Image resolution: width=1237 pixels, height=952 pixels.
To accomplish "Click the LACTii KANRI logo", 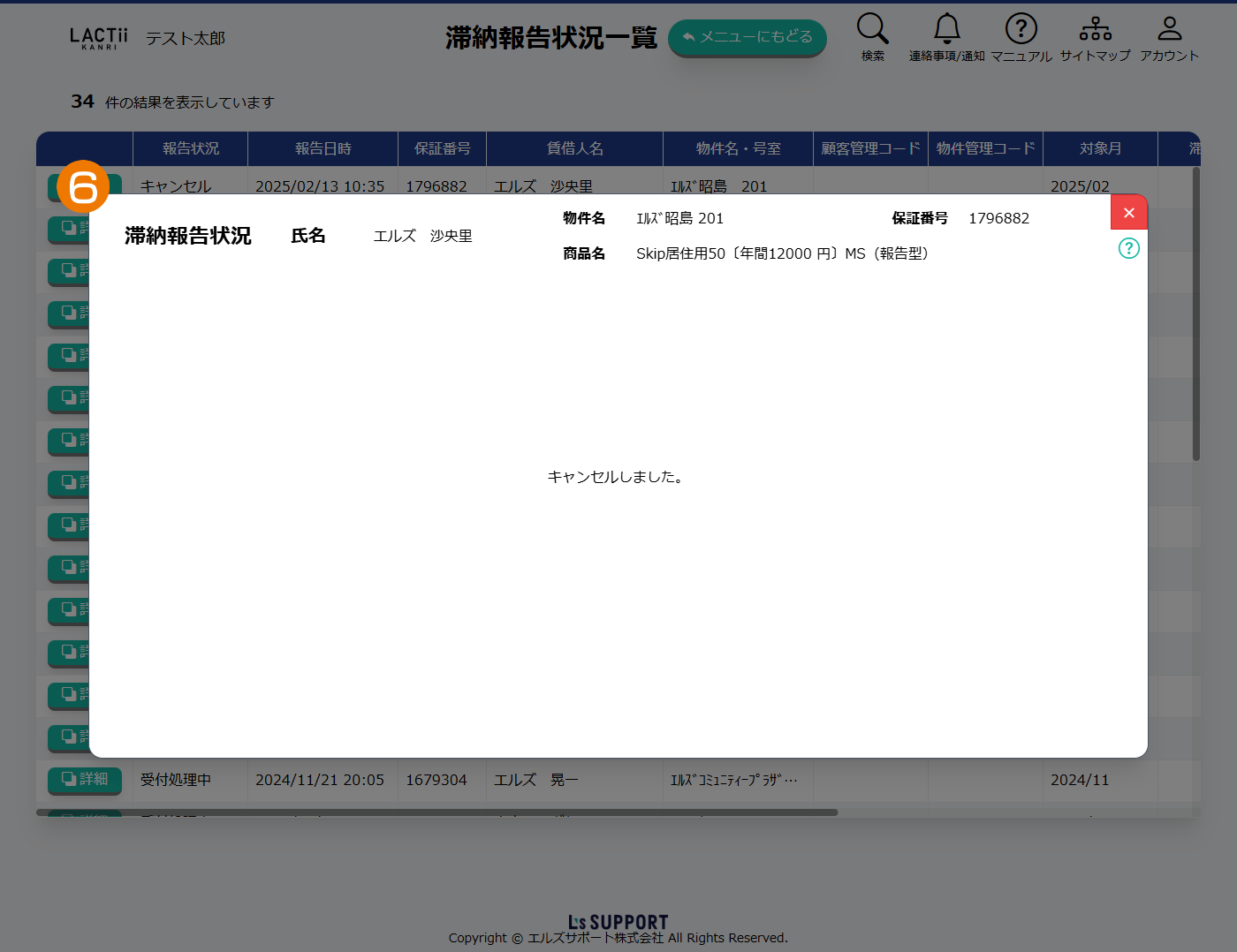I will [99, 38].
